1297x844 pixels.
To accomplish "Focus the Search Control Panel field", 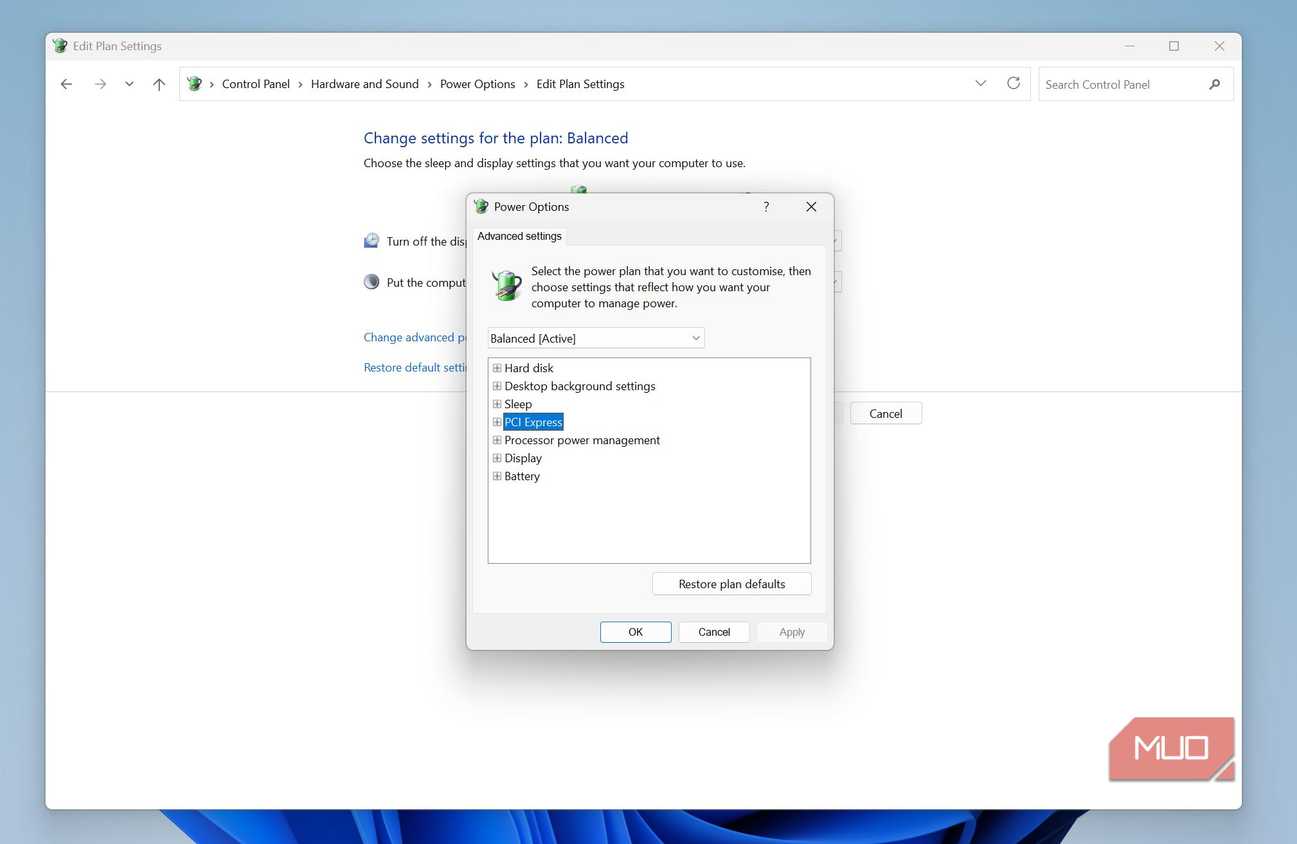I will pyautogui.click(x=1136, y=84).
